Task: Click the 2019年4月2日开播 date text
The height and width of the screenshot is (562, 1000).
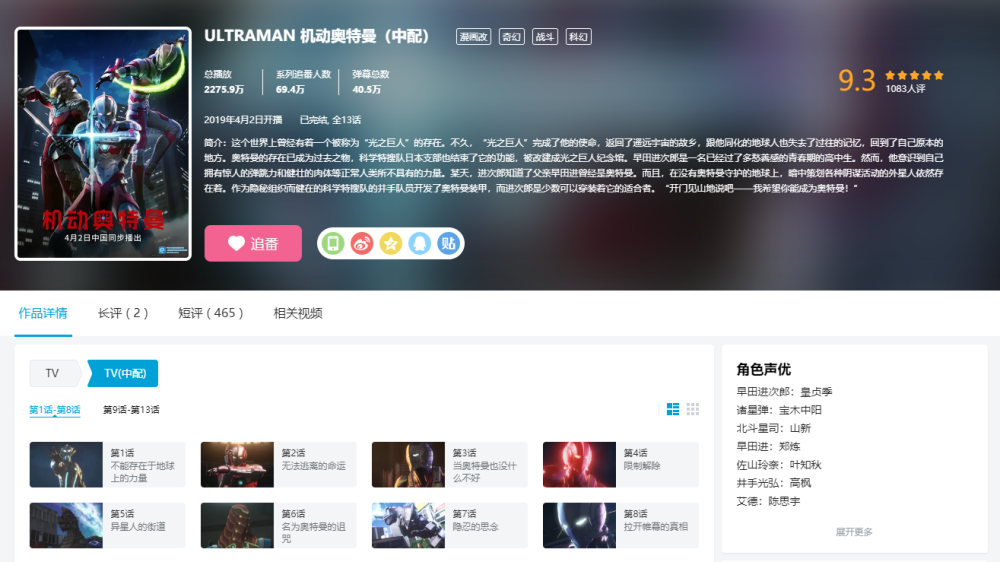Action: pyautogui.click(x=243, y=120)
